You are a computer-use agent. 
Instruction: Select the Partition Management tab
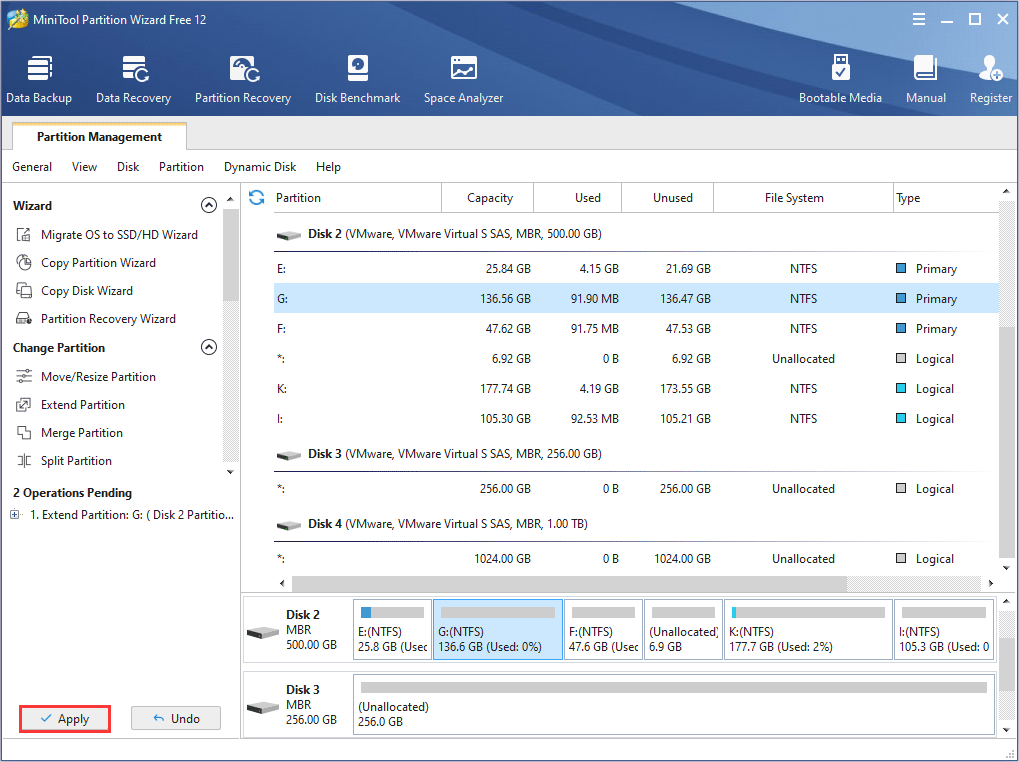click(x=99, y=136)
